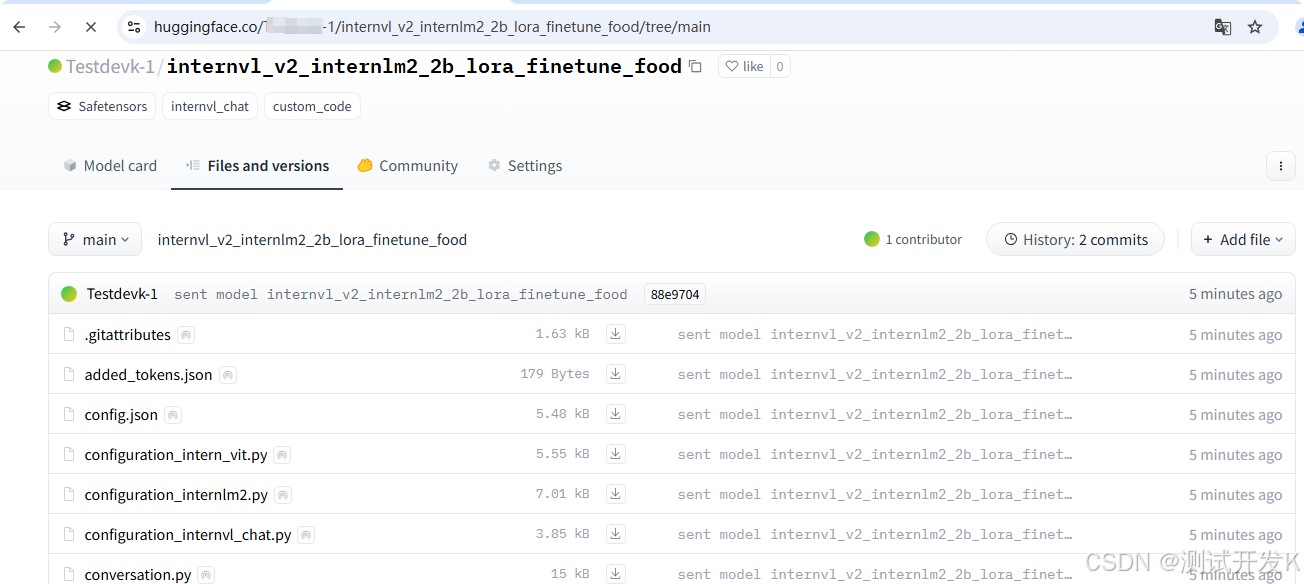The image size is (1304, 584).
Task: Open the configuration_intern_vit.py file
Action: click(x=176, y=455)
